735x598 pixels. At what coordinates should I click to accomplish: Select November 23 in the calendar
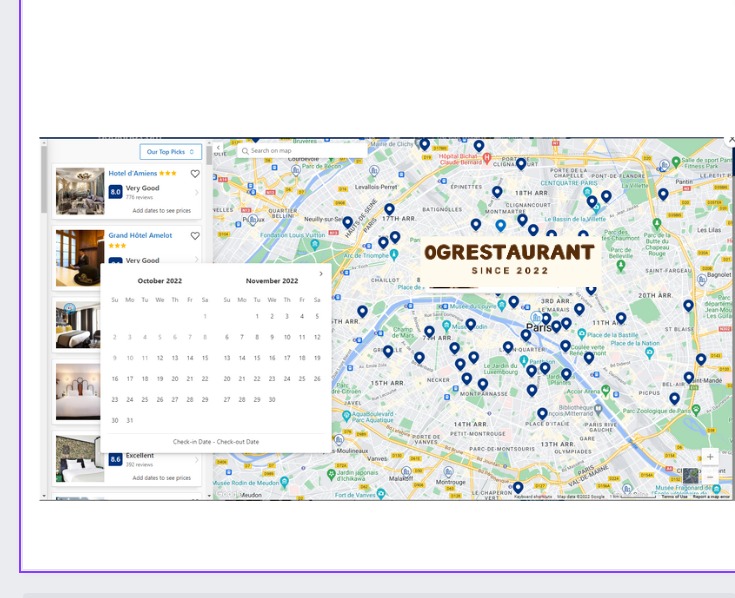(x=272, y=379)
